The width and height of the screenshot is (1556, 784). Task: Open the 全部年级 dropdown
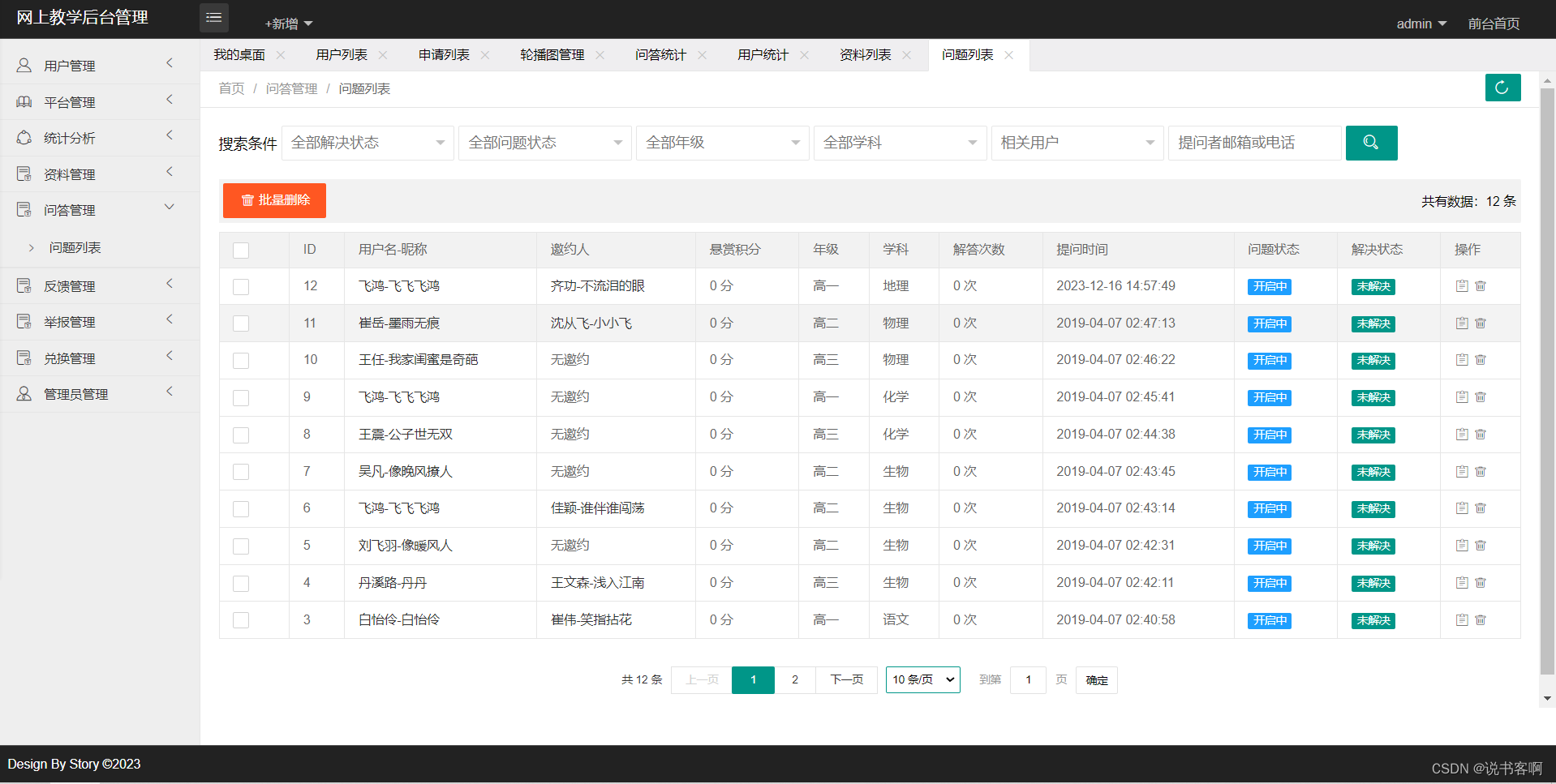coord(723,143)
